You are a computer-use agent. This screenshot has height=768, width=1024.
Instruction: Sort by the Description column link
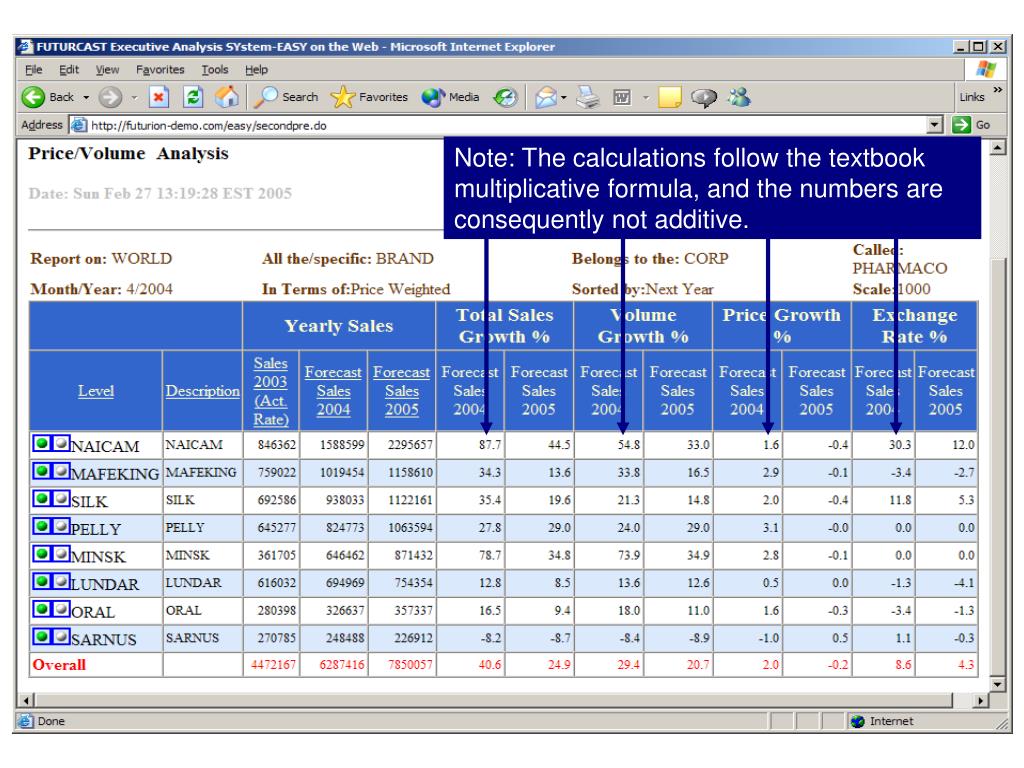(x=202, y=391)
